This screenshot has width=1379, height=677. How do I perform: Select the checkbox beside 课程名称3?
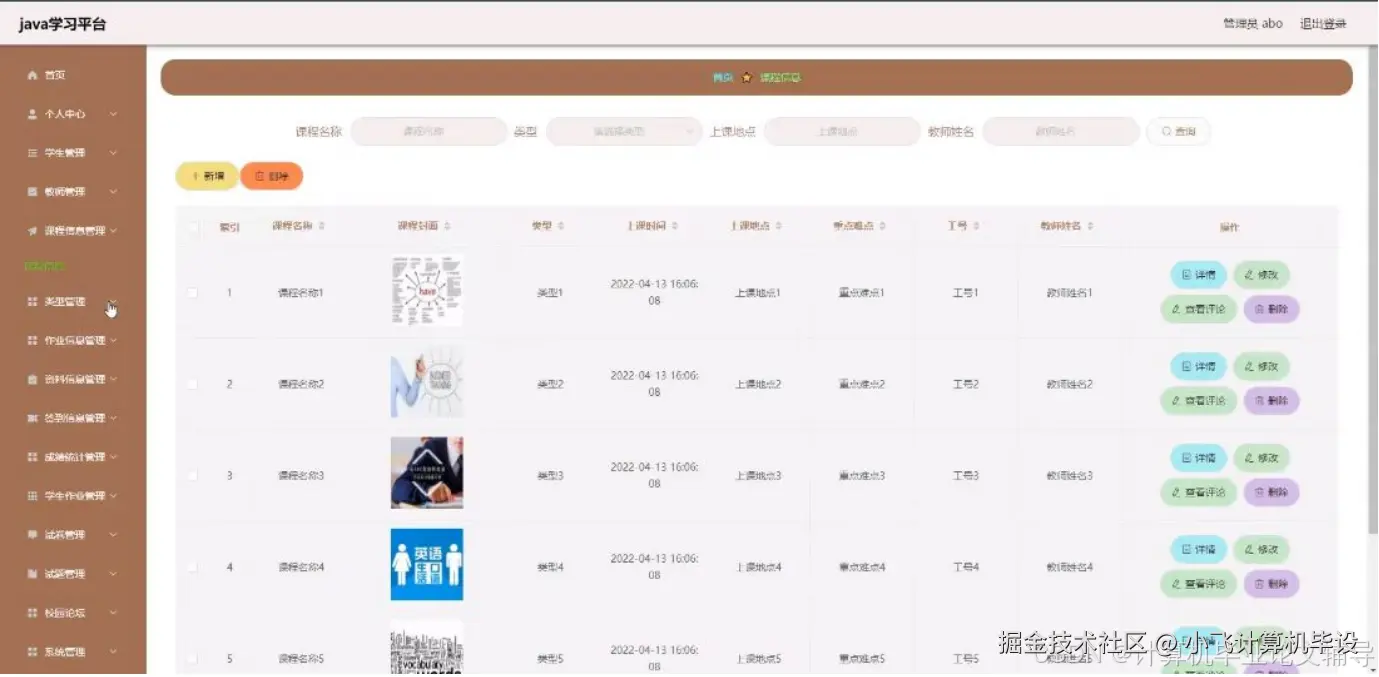click(193, 475)
